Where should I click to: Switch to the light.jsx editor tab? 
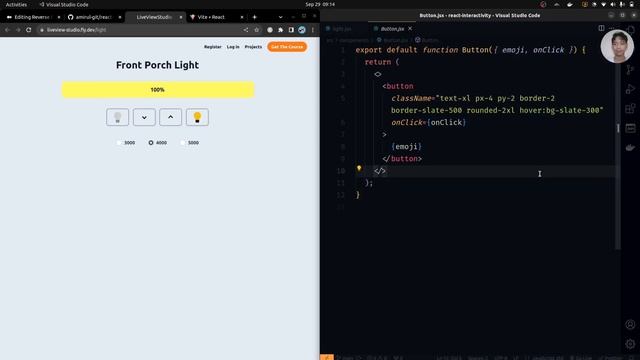click(340, 29)
